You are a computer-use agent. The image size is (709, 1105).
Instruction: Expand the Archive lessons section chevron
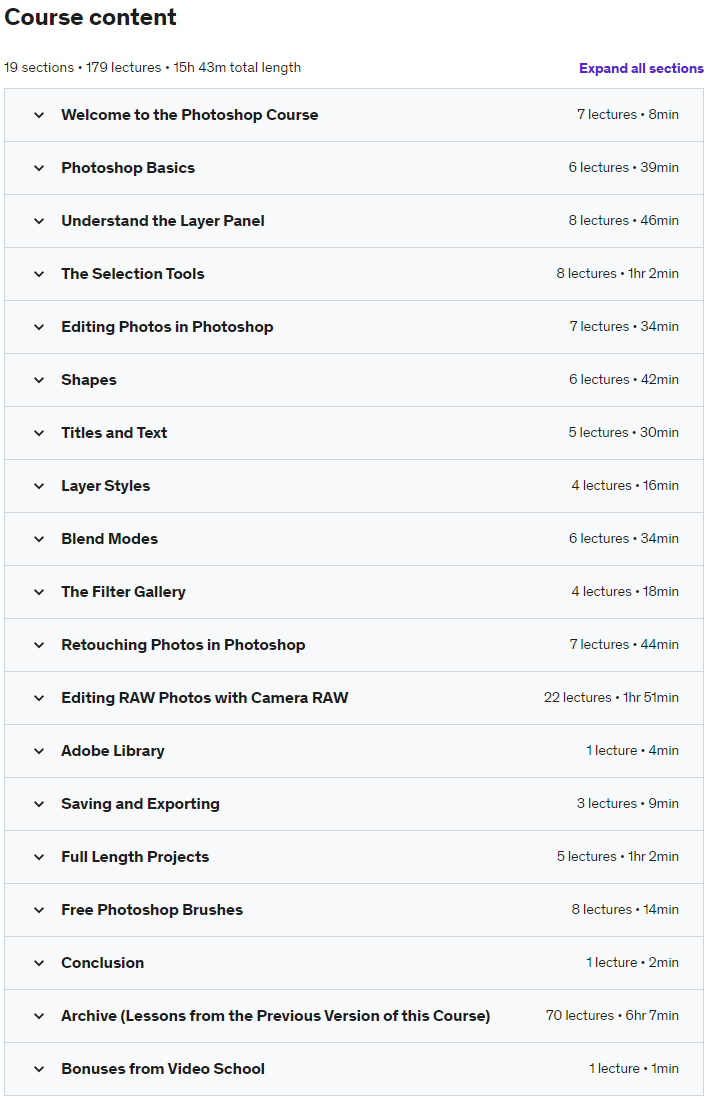[39, 1016]
